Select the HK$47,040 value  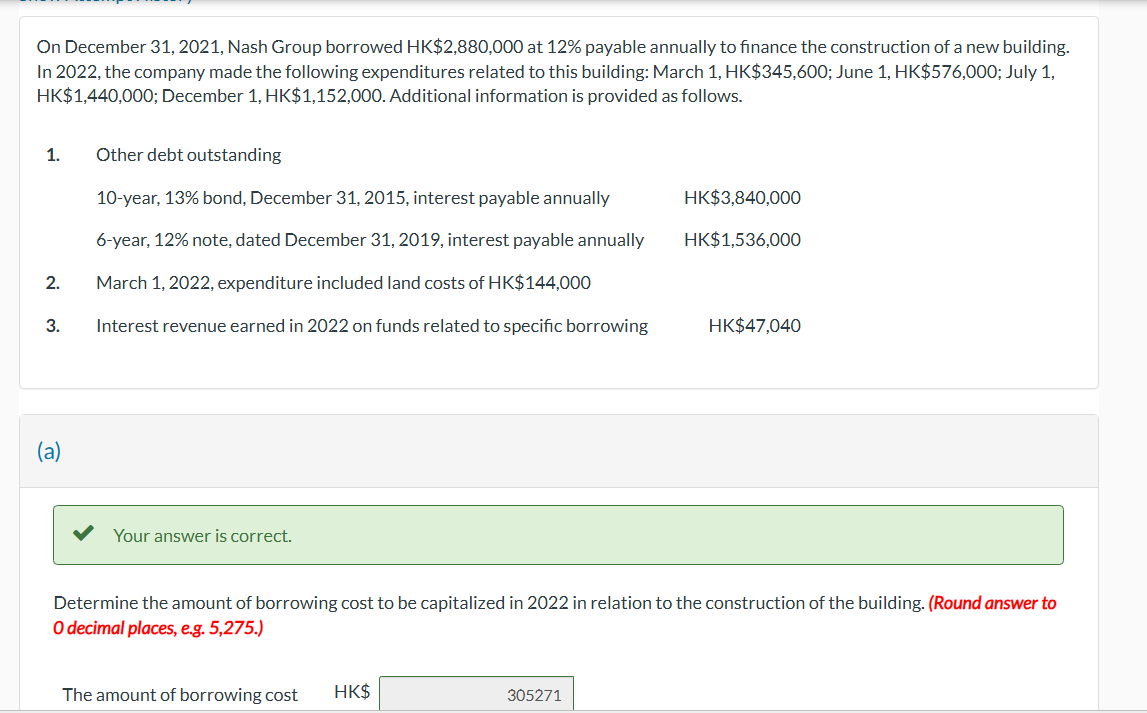753,325
